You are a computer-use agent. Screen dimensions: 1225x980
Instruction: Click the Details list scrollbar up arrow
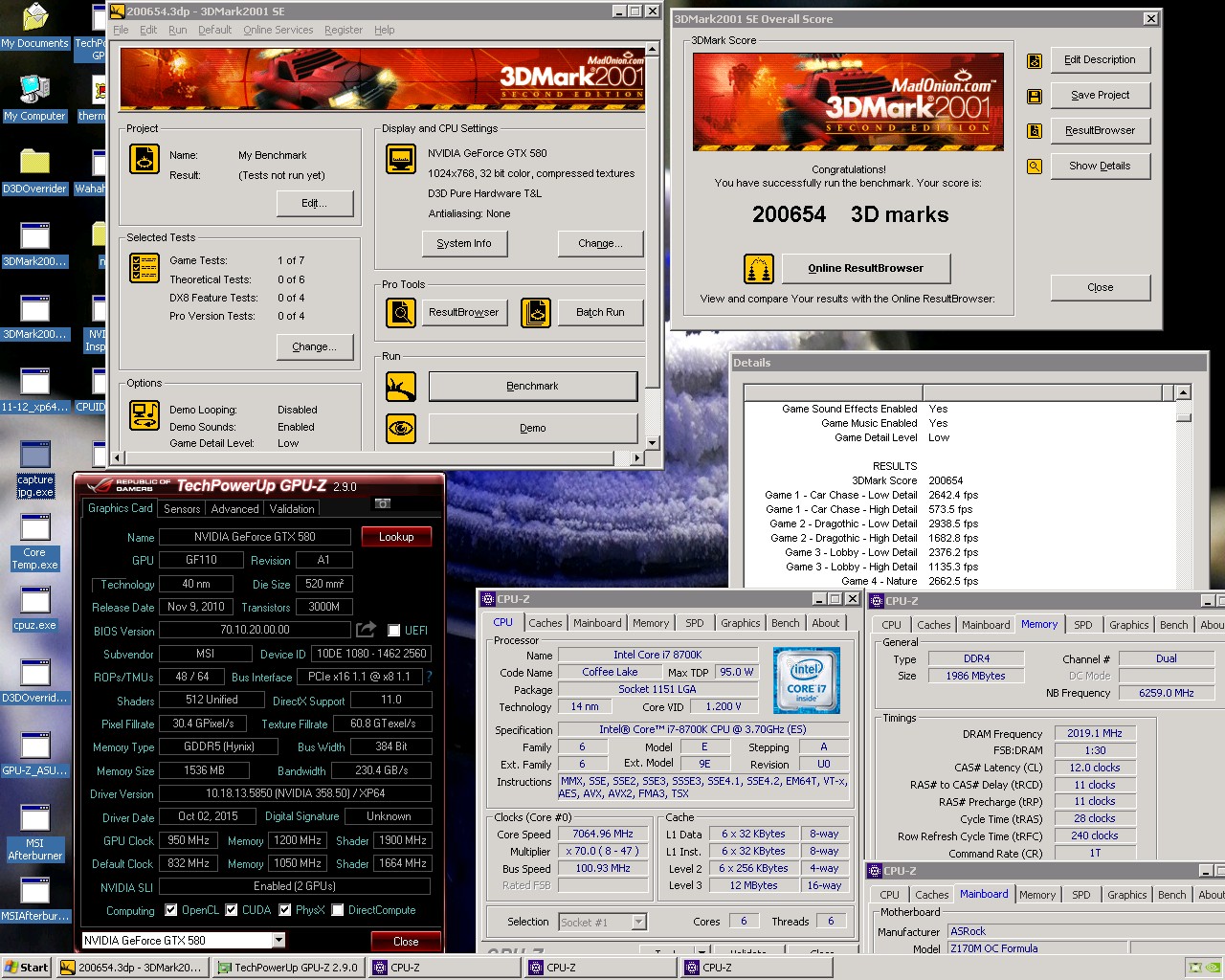coord(1184,392)
